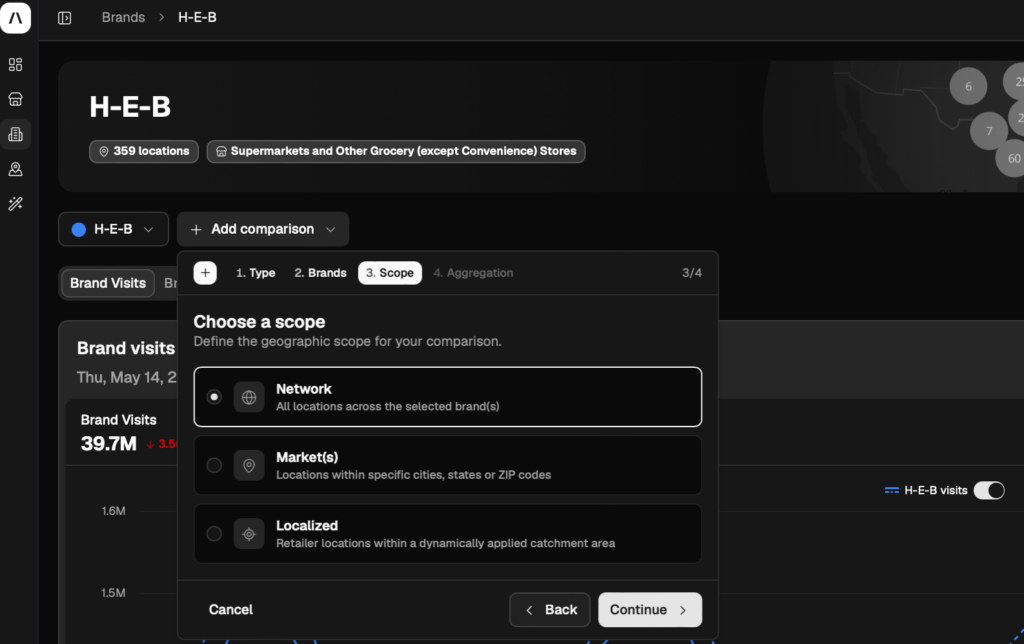Screen dimensions: 1024x644
Task: Click the plus icon in comparison wizard
Action: tap(205, 273)
